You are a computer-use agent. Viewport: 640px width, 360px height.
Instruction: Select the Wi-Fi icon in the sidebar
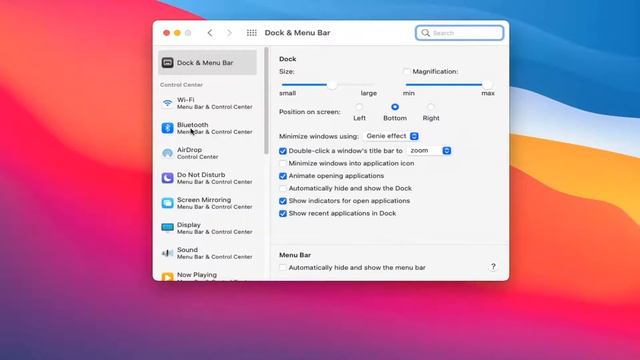click(167, 103)
